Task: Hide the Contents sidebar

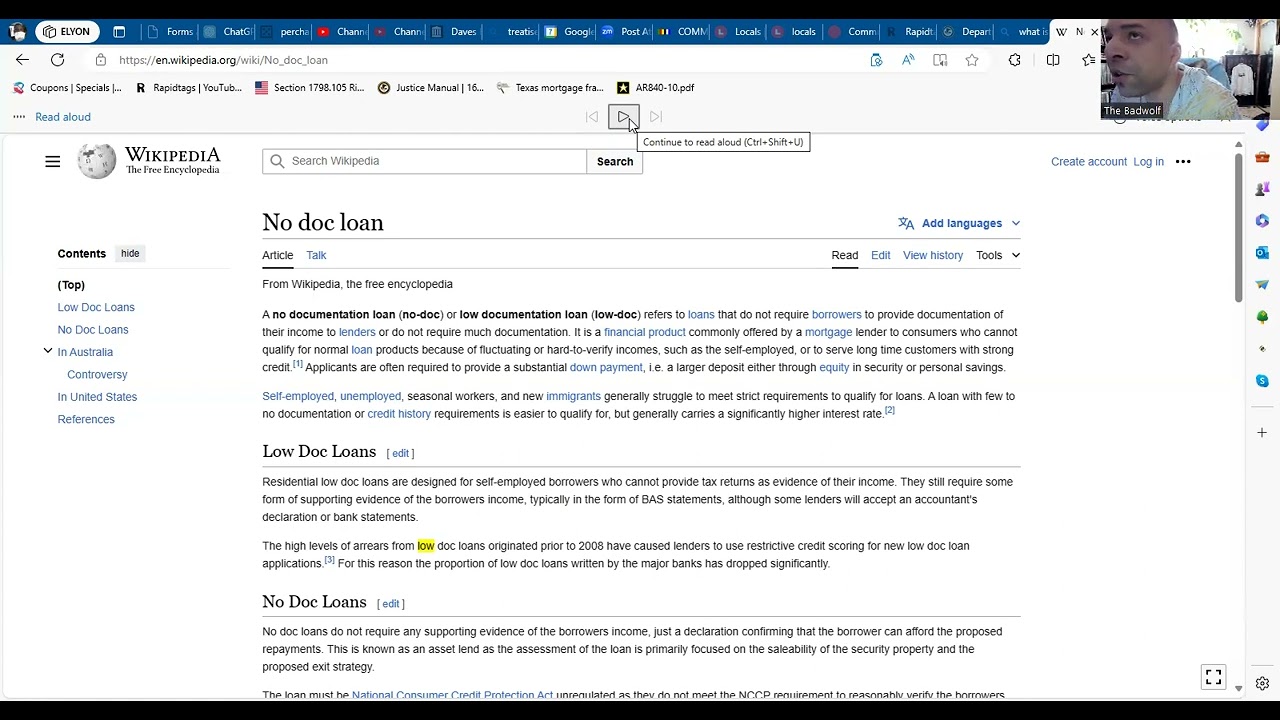Action: pyautogui.click(x=130, y=253)
